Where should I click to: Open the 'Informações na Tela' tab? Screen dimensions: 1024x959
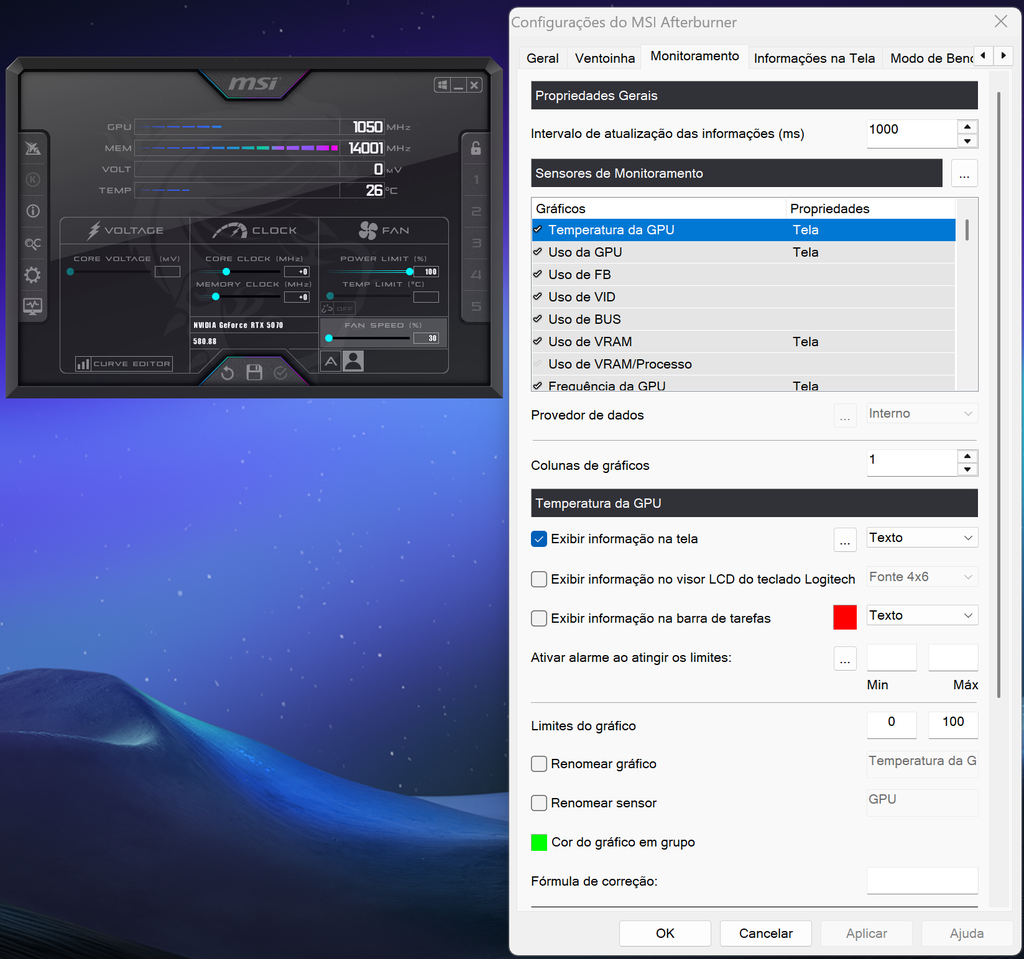[x=814, y=58]
